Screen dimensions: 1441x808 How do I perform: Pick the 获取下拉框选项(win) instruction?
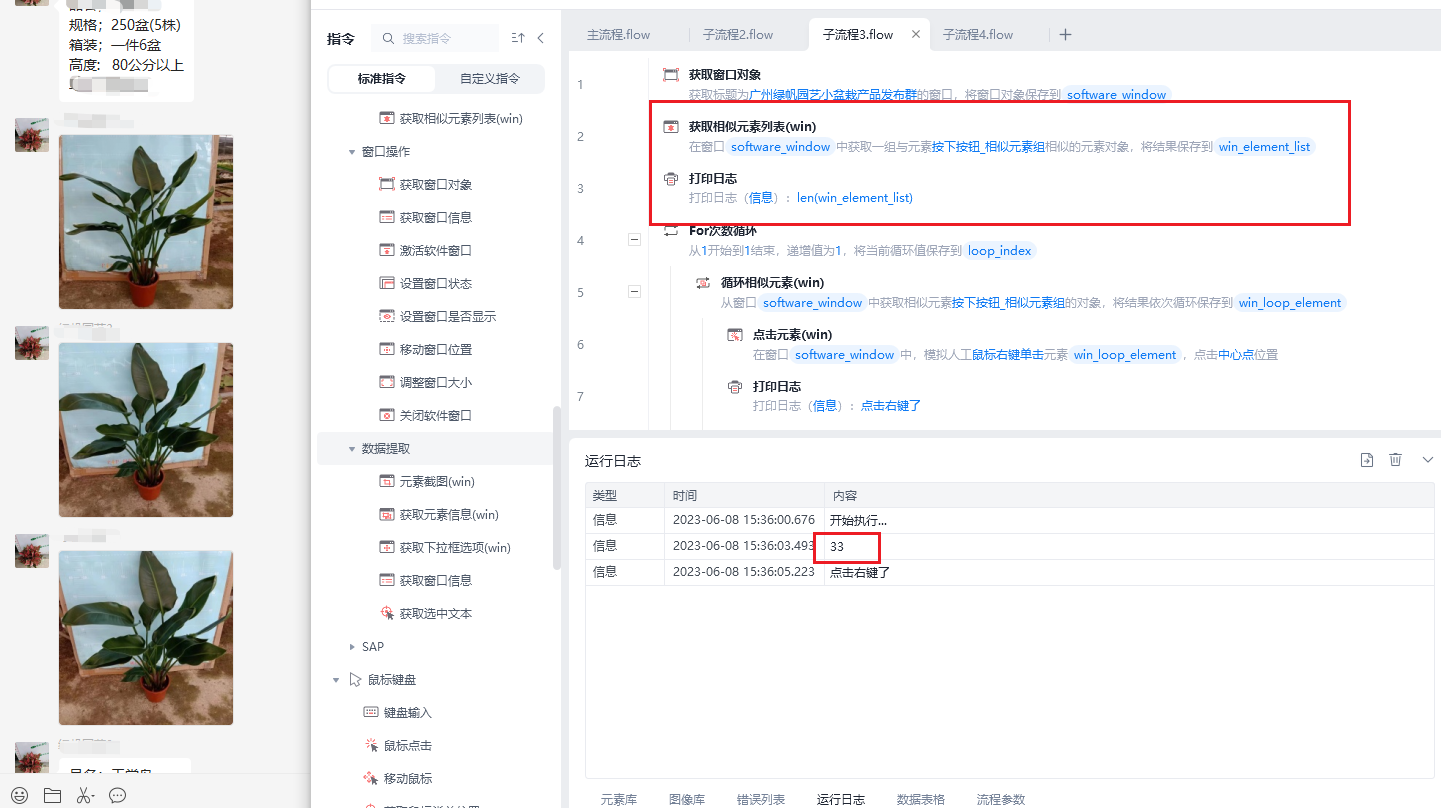click(444, 547)
